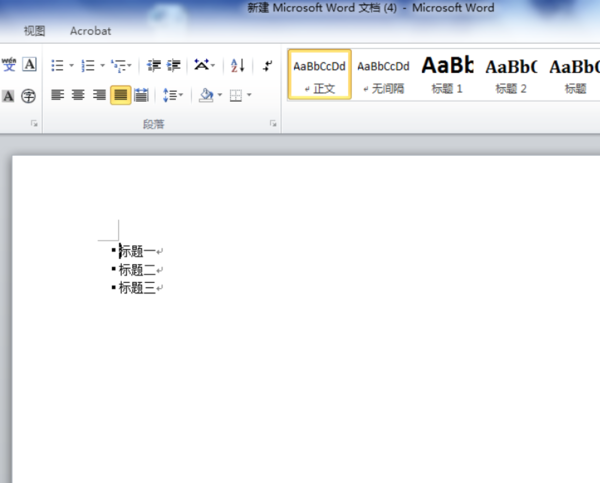
Task: Open the Asian Layout dropdown arrow
Action: click(213, 65)
